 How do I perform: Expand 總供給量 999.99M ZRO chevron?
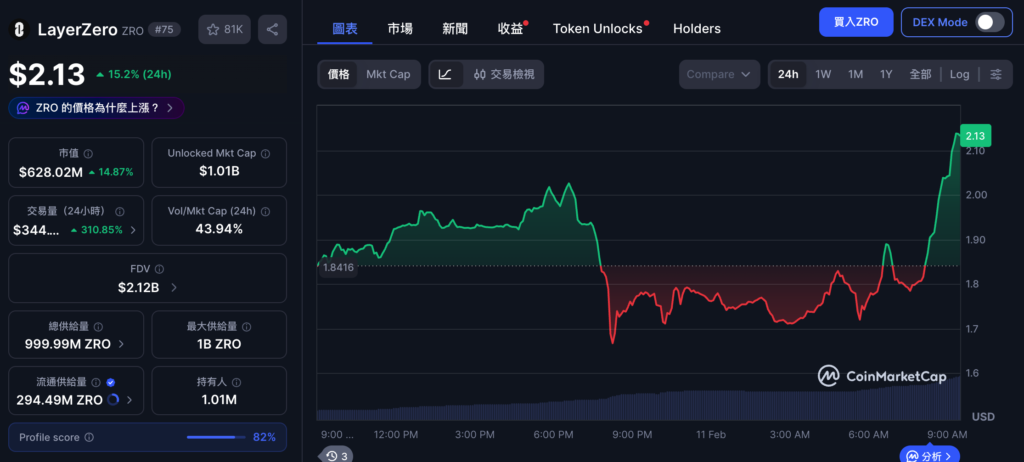click(122, 344)
